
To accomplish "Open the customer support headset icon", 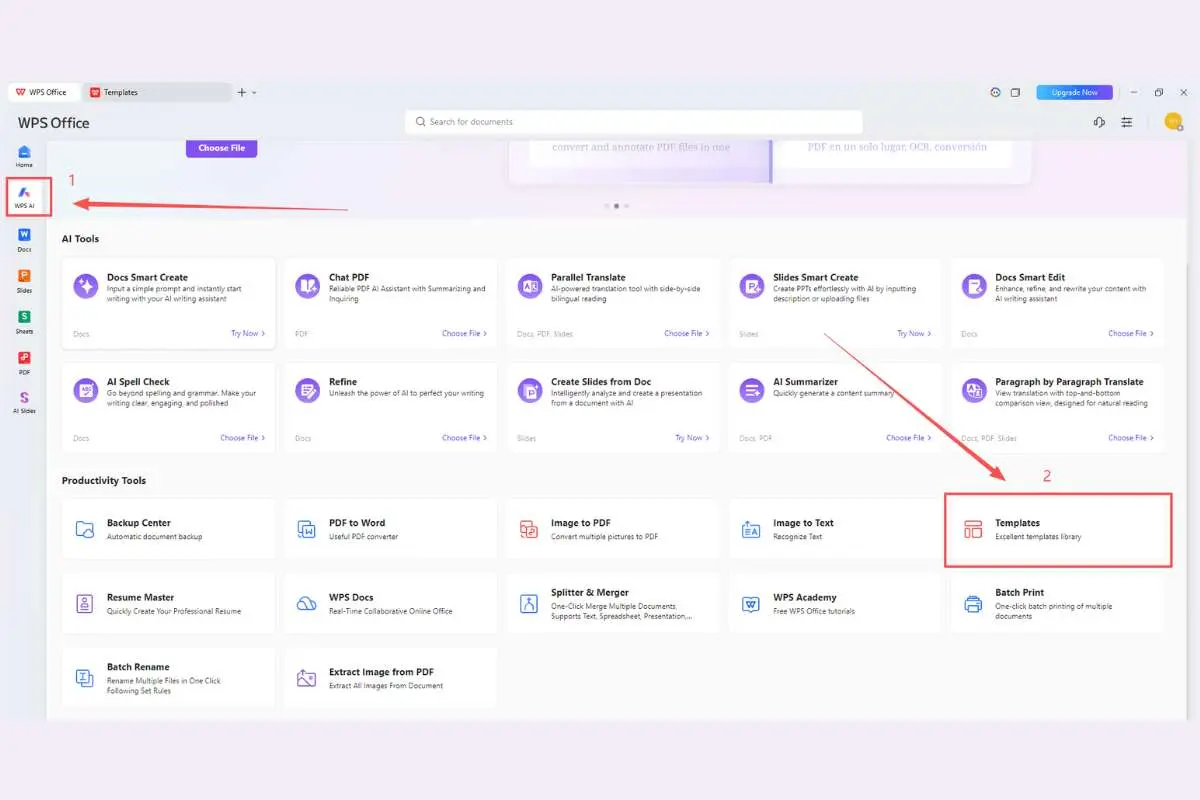I will point(1099,122).
